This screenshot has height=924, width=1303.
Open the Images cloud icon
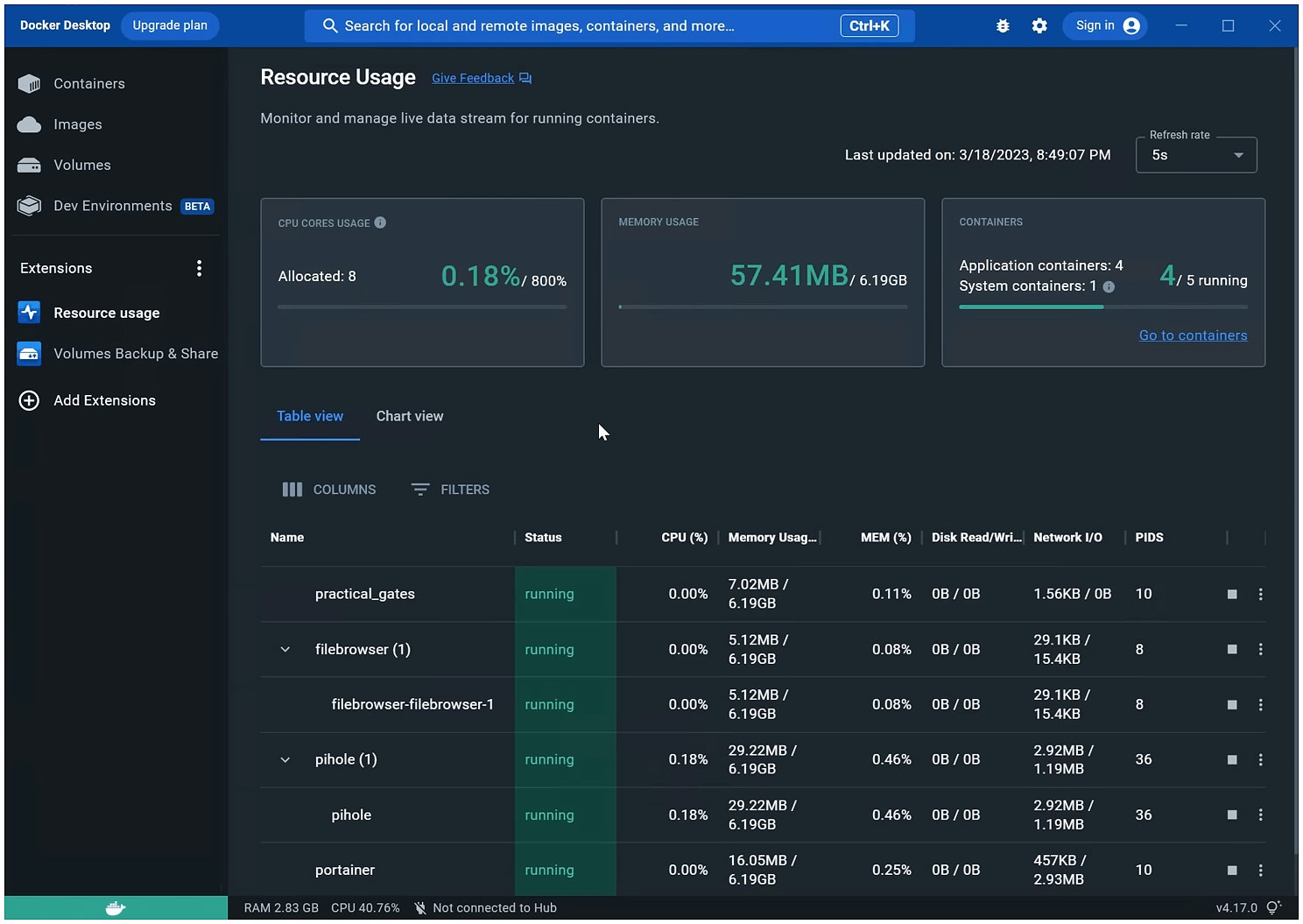coord(29,124)
